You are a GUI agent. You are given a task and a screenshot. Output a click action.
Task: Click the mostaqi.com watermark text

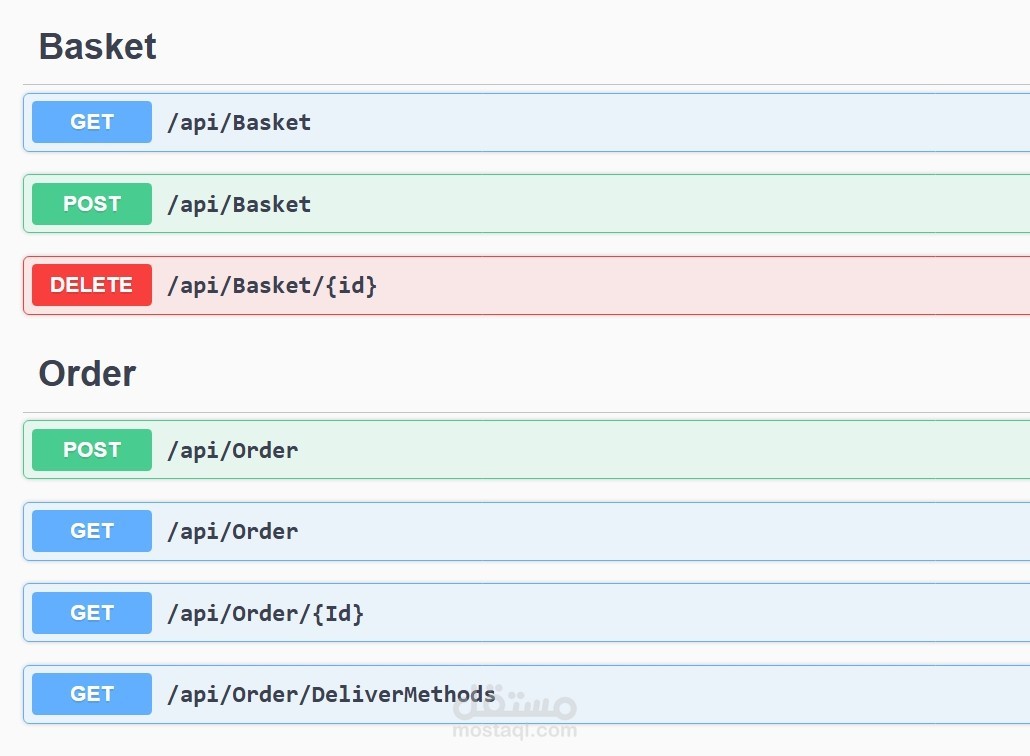tap(515, 731)
